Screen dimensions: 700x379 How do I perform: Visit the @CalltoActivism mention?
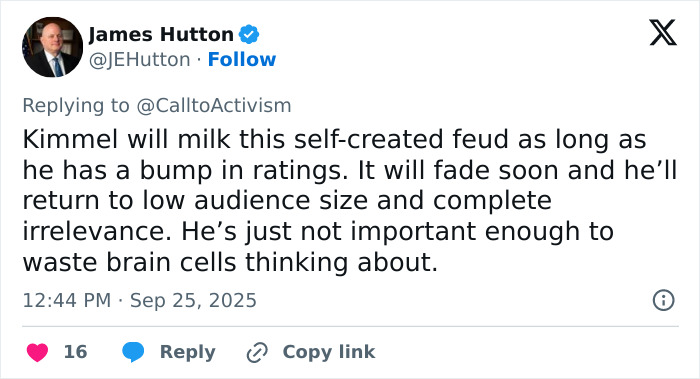pos(213,106)
